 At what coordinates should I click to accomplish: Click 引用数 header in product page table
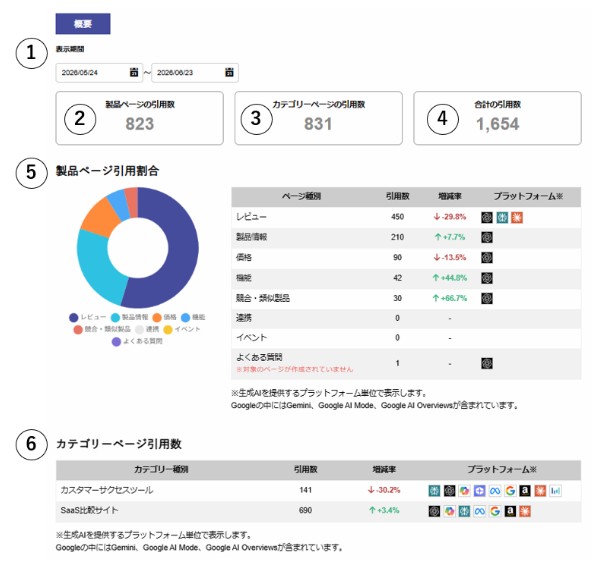[x=397, y=196]
